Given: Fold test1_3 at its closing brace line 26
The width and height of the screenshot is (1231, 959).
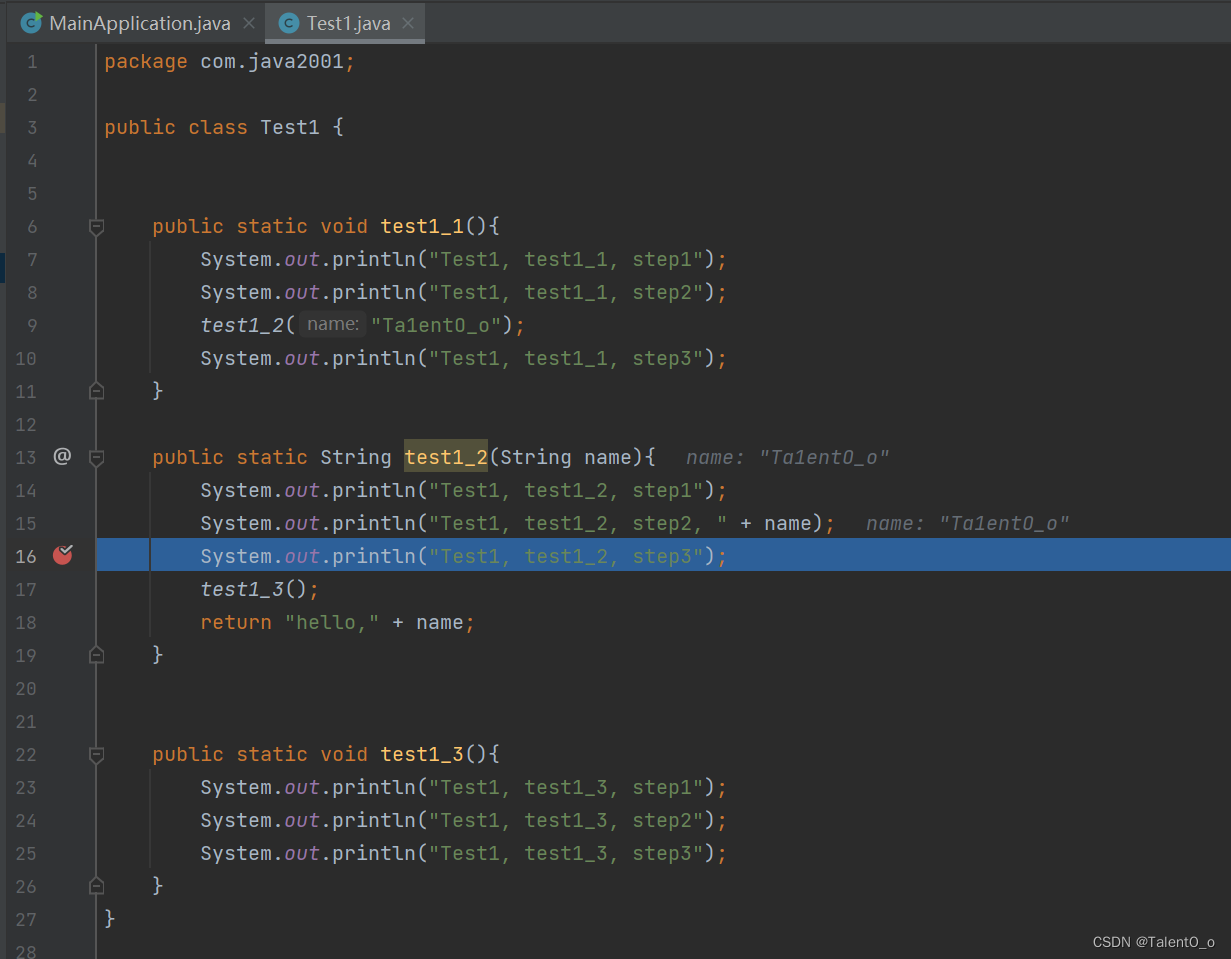Looking at the screenshot, I should [97, 885].
